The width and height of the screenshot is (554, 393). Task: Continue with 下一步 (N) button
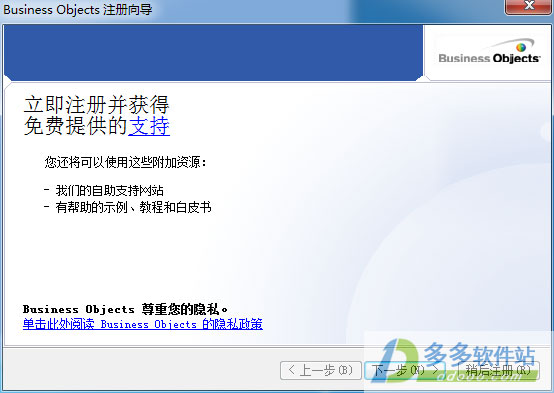pos(405,370)
